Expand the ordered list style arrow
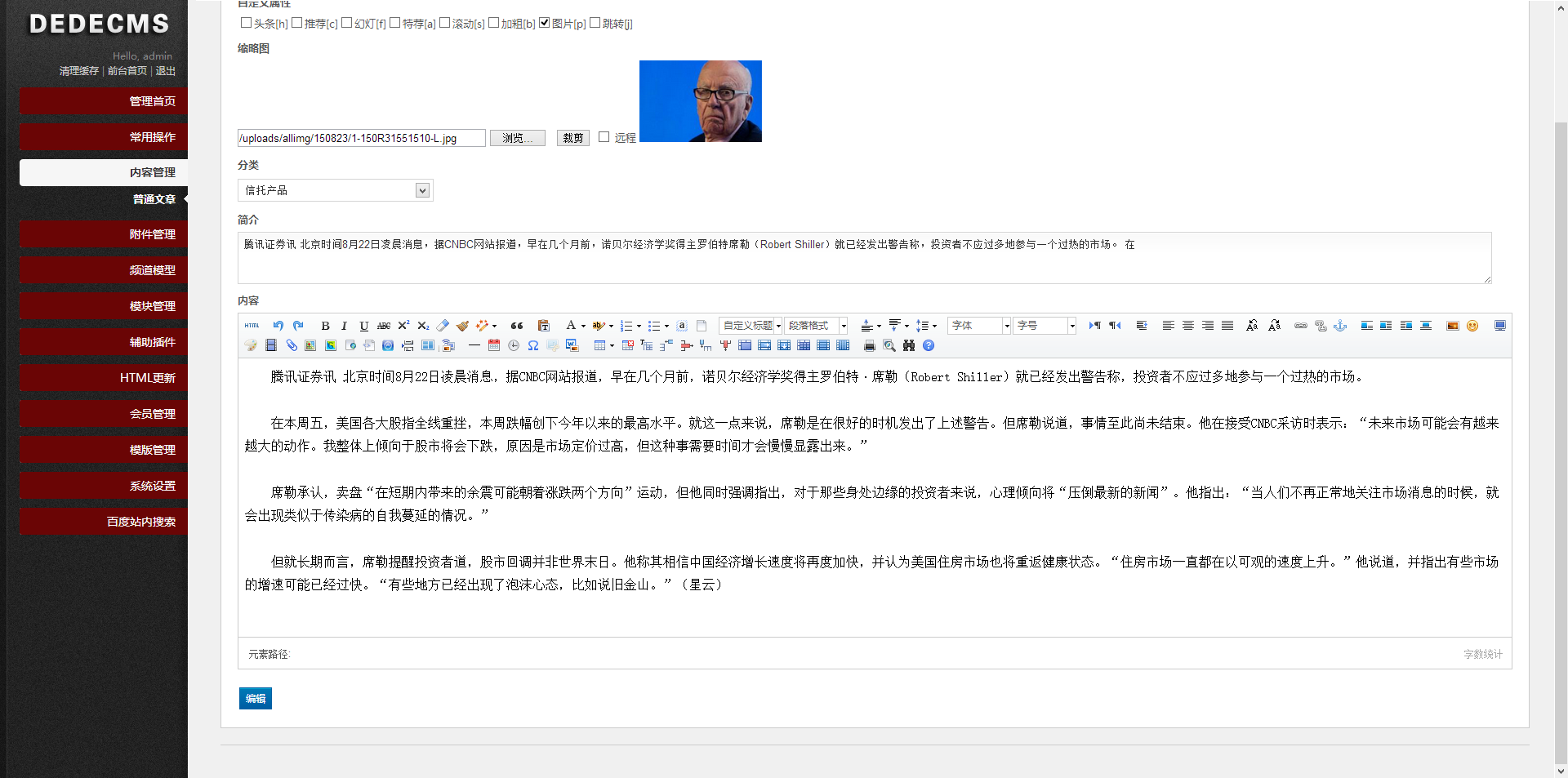Image resolution: width=1568 pixels, height=778 pixels. coord(639,327)
